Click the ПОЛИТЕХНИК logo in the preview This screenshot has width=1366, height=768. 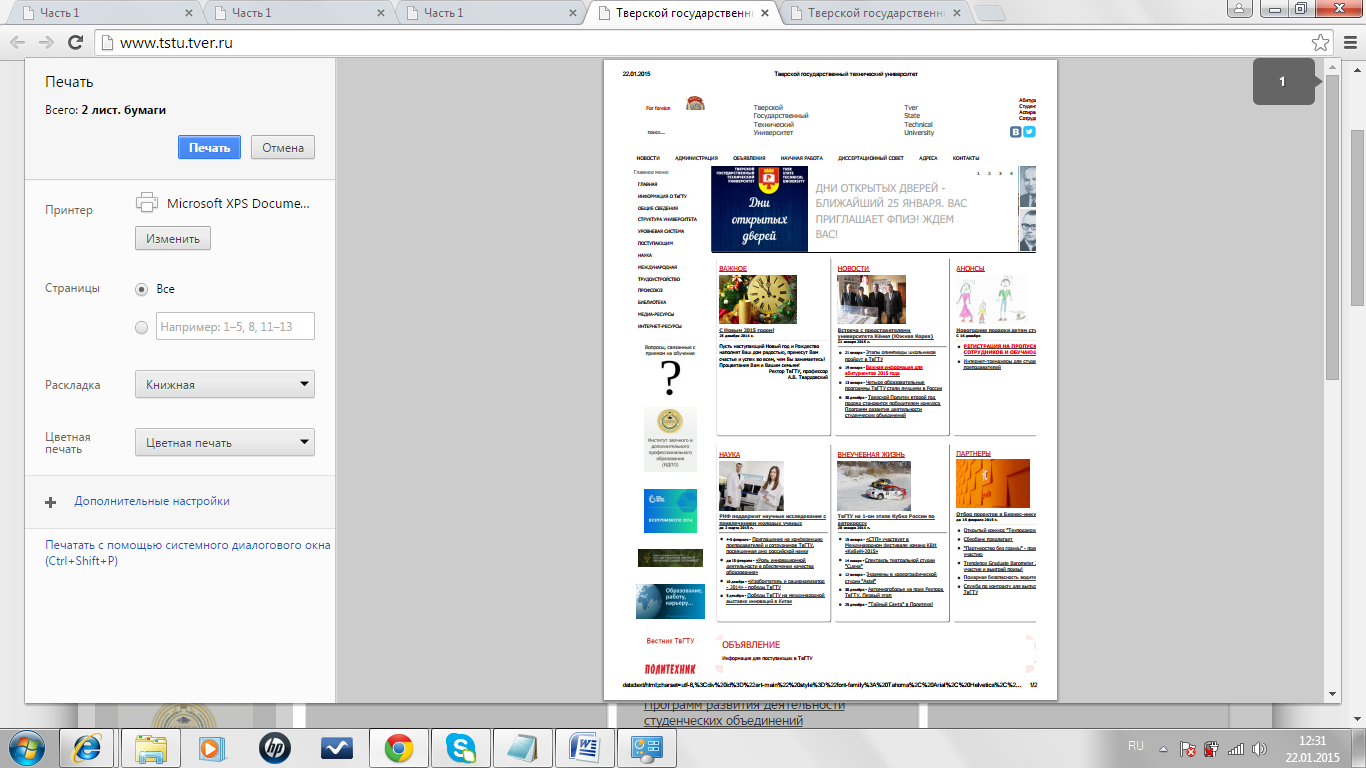pyautogui.click(x=670, y=667)
